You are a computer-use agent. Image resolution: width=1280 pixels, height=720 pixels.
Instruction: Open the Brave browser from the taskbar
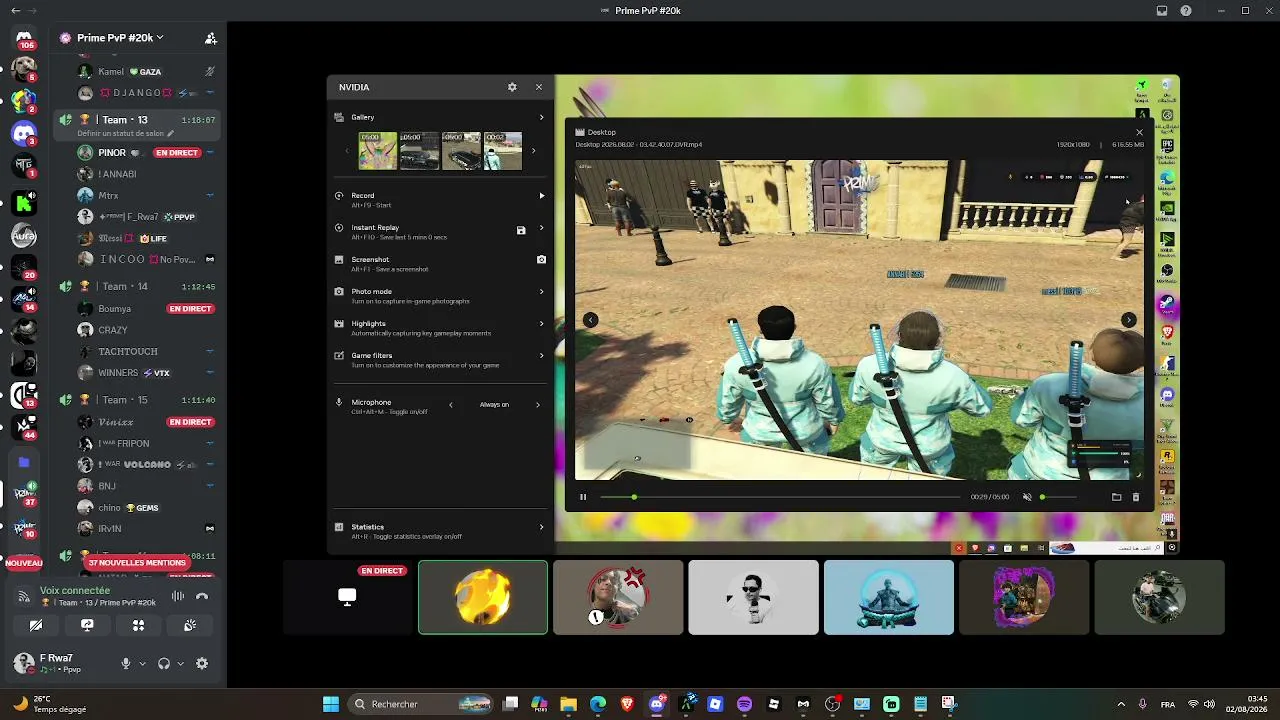pos(627,704)
